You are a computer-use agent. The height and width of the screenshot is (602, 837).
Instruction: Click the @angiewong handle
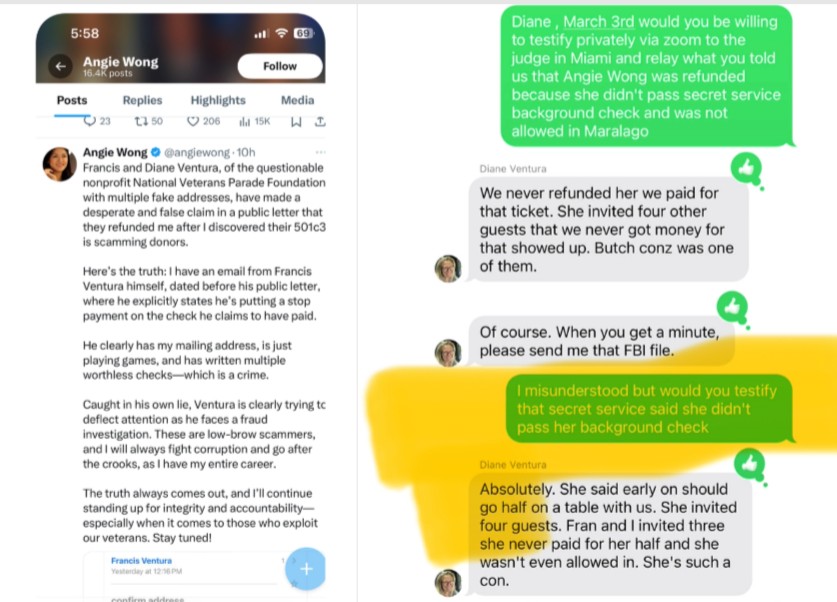pyautogui.click(x=197, y=153)
